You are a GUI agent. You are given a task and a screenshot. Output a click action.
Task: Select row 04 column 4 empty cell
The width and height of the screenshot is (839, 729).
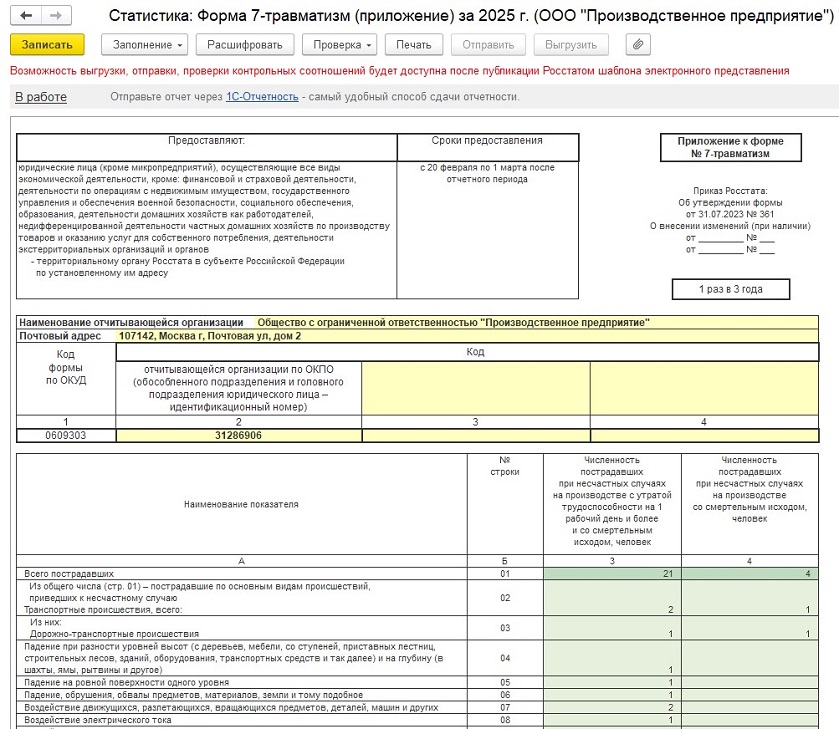(750, 658)
